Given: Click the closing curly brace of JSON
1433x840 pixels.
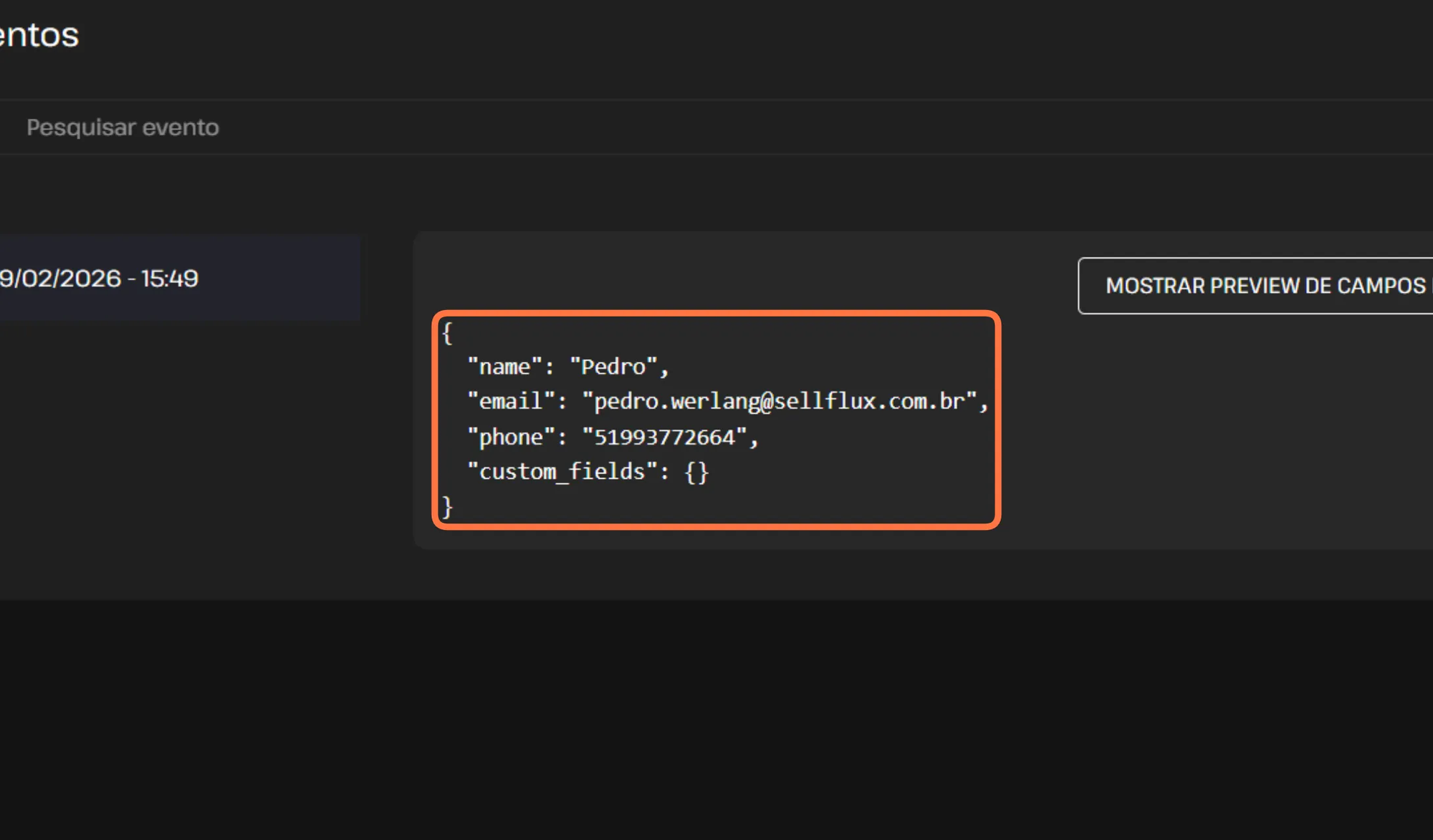Looking at the screenshot, I should (x=447, y=507).
